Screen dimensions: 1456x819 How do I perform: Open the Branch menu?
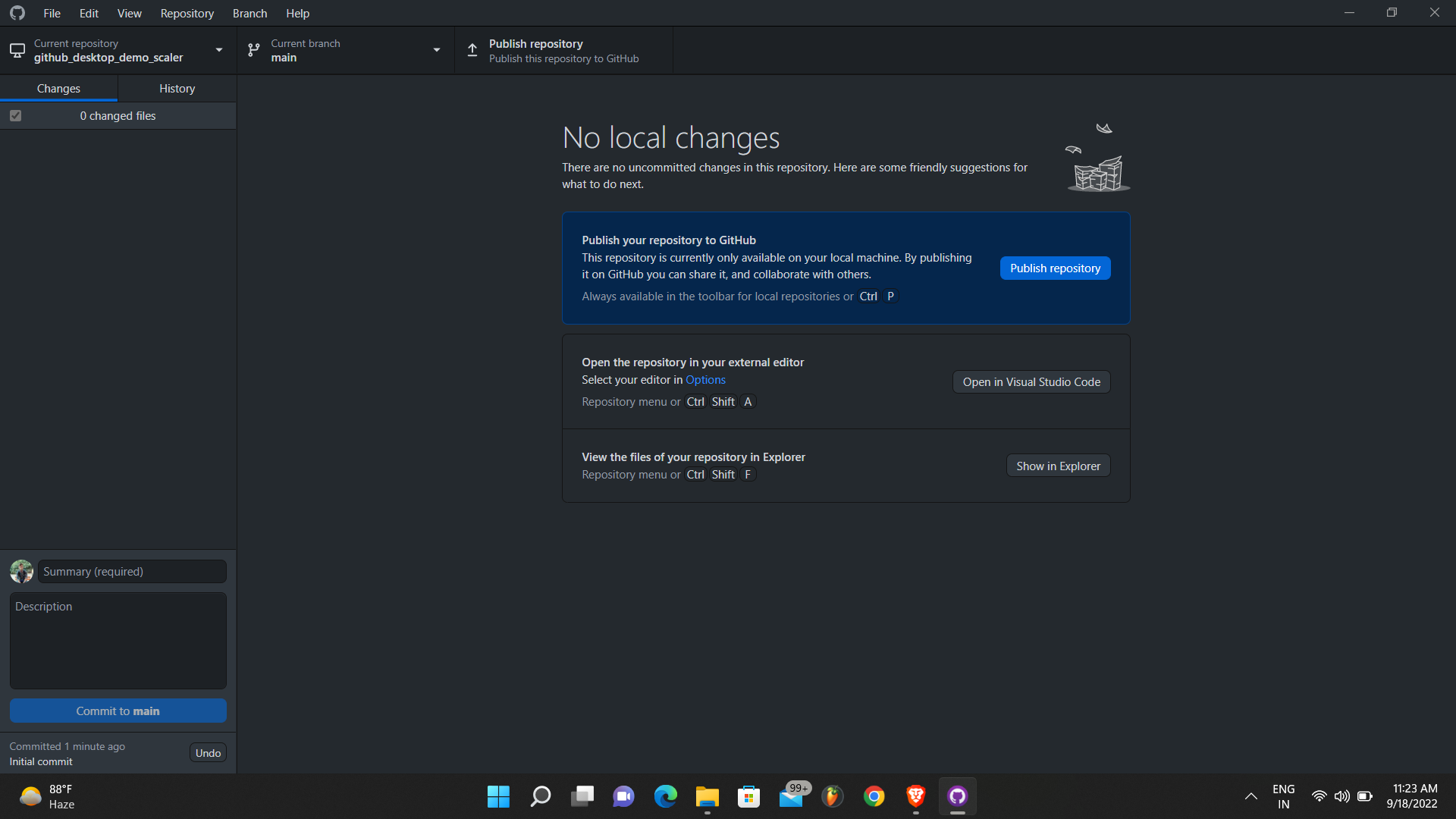pyautogui.click(x=249, y=13)
